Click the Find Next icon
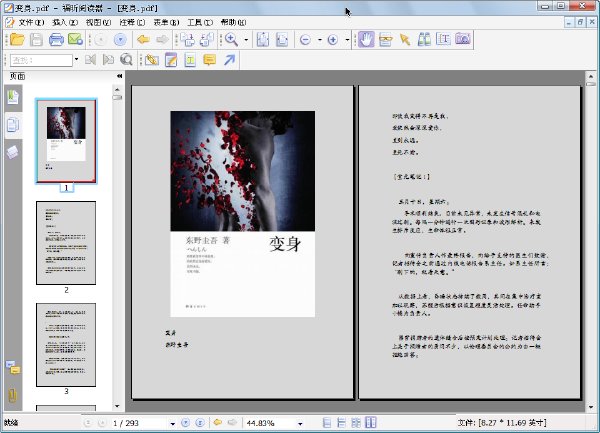 click(108, 60)
